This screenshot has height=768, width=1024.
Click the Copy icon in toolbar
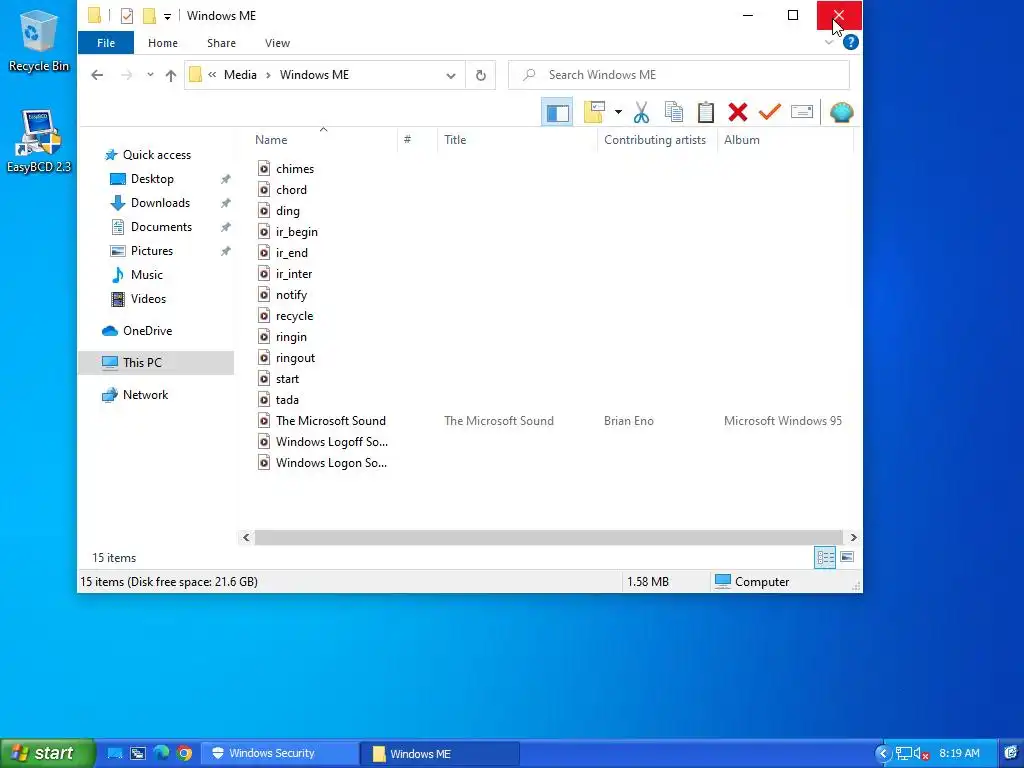tap(673, 112)
